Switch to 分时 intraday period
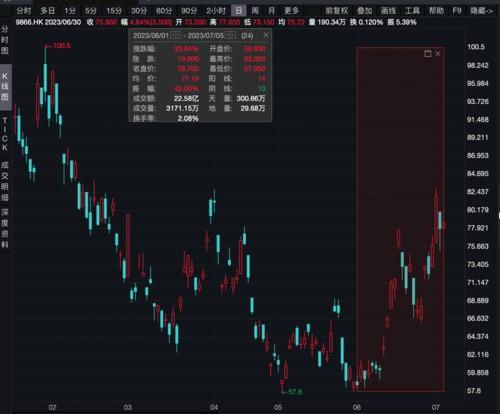This screenshot has width=500, height=414. click(24, 11)
